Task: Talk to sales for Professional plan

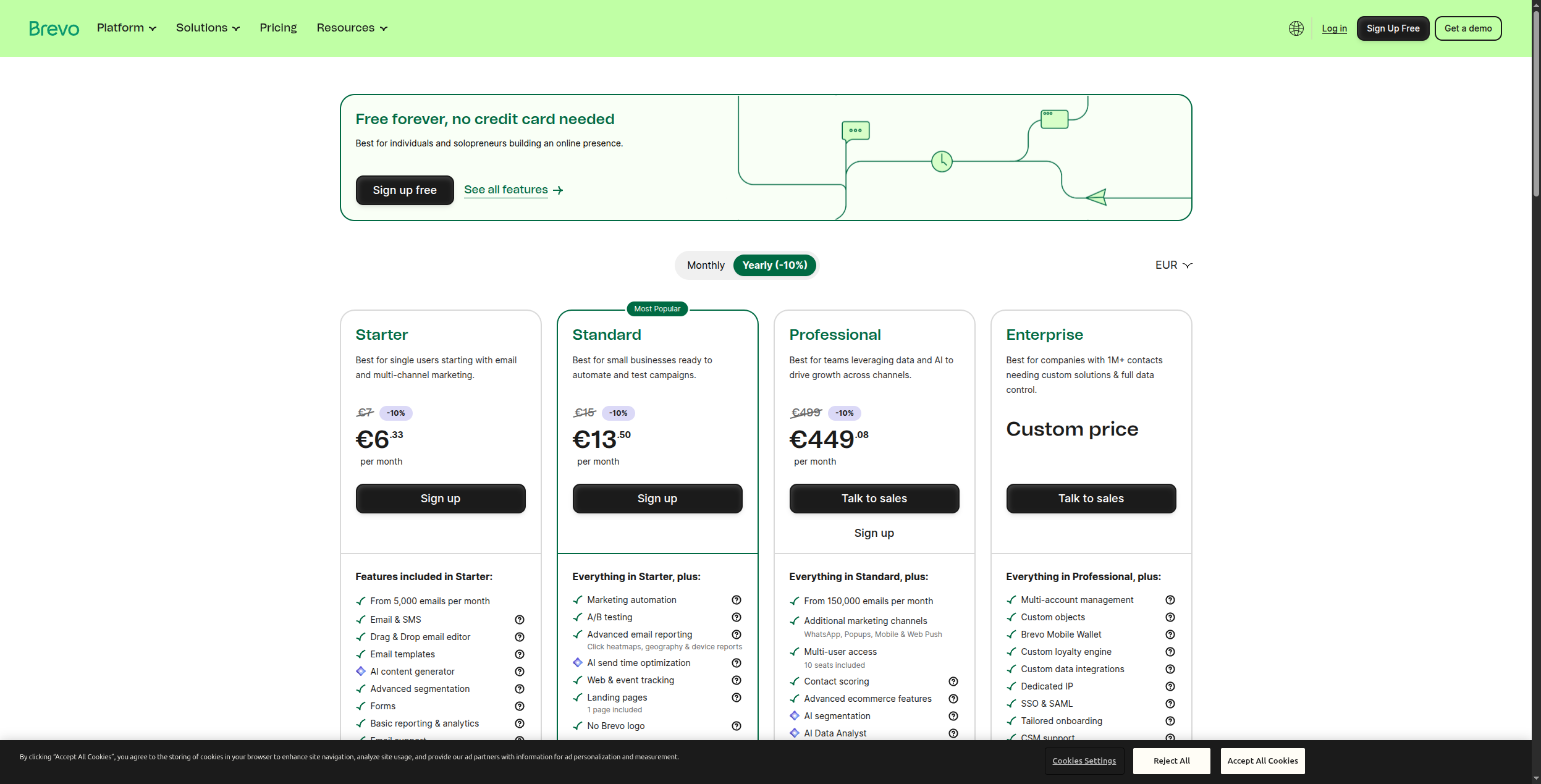Action: pyautogui.click(x=874, y=499)
